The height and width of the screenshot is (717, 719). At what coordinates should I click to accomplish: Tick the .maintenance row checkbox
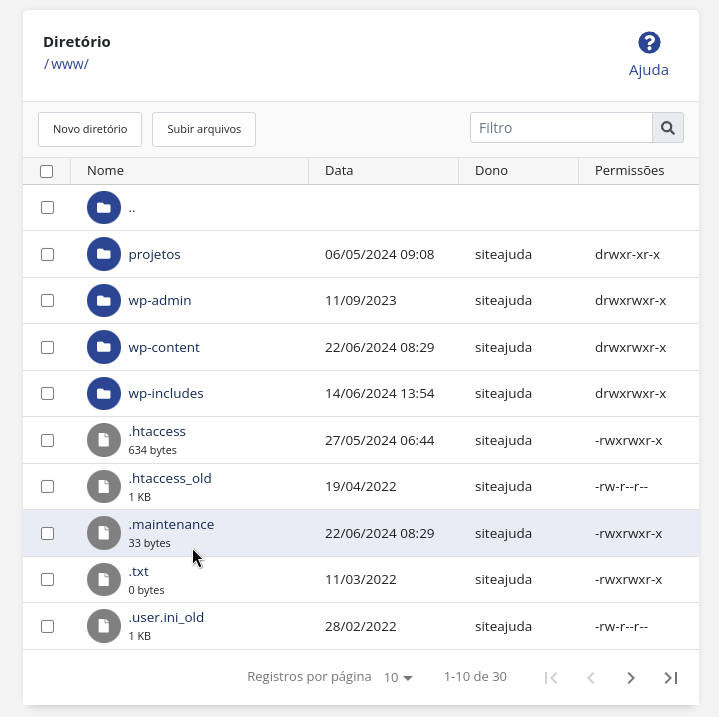[47, 534]
